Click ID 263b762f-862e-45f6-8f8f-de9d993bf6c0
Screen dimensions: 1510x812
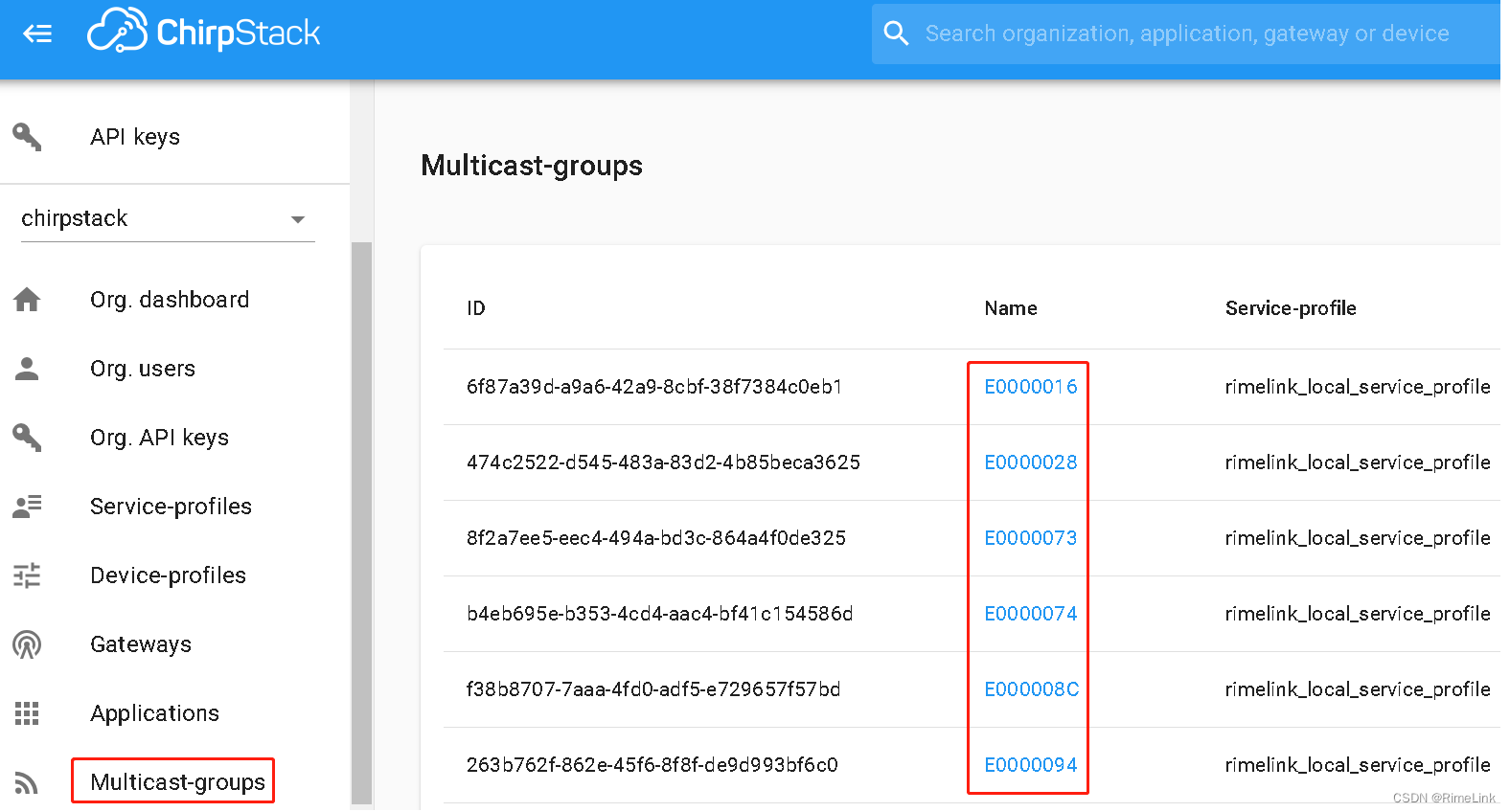(652, 765)
